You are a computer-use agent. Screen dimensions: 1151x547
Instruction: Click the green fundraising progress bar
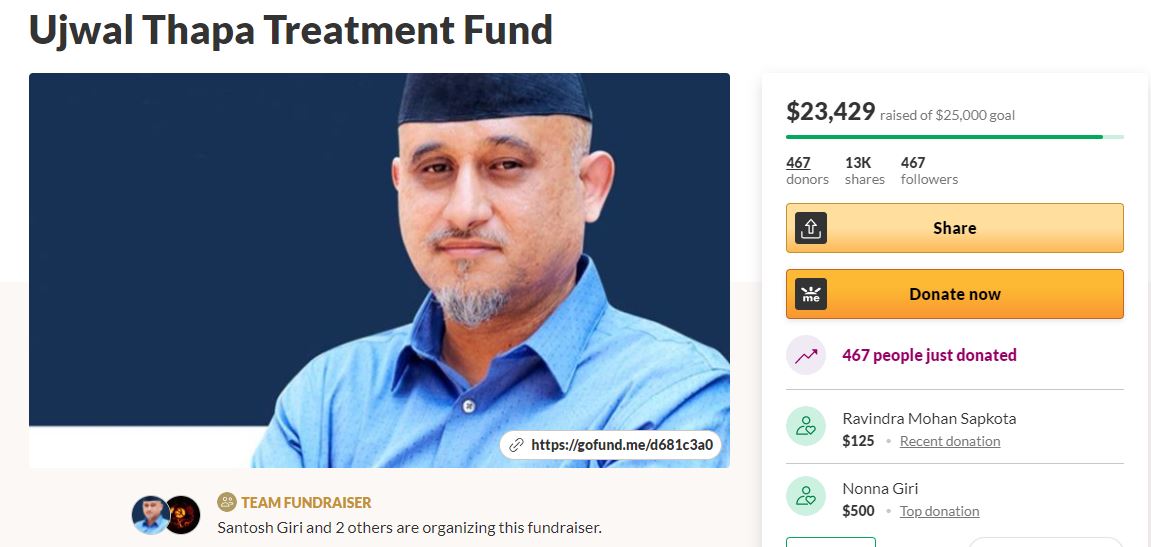coord(954,137)
